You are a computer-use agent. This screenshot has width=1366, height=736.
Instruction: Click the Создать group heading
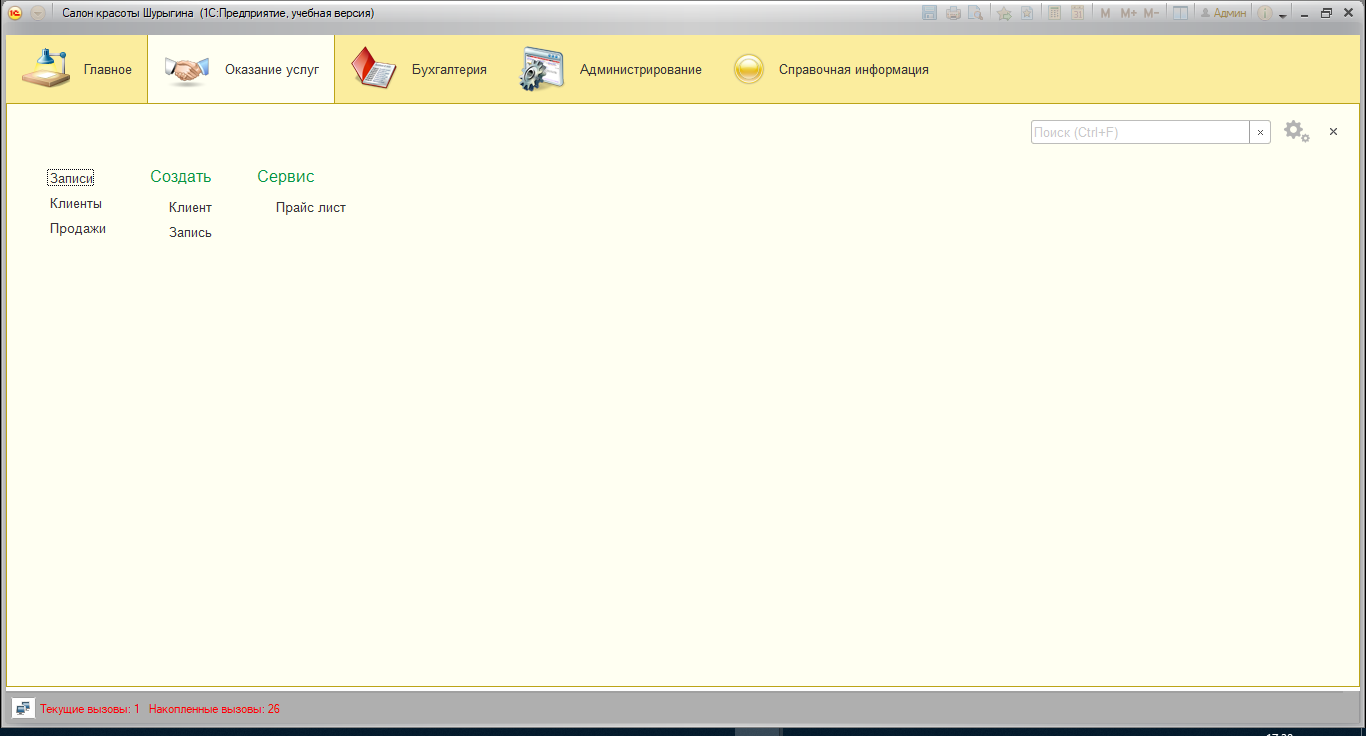[181, 176]
